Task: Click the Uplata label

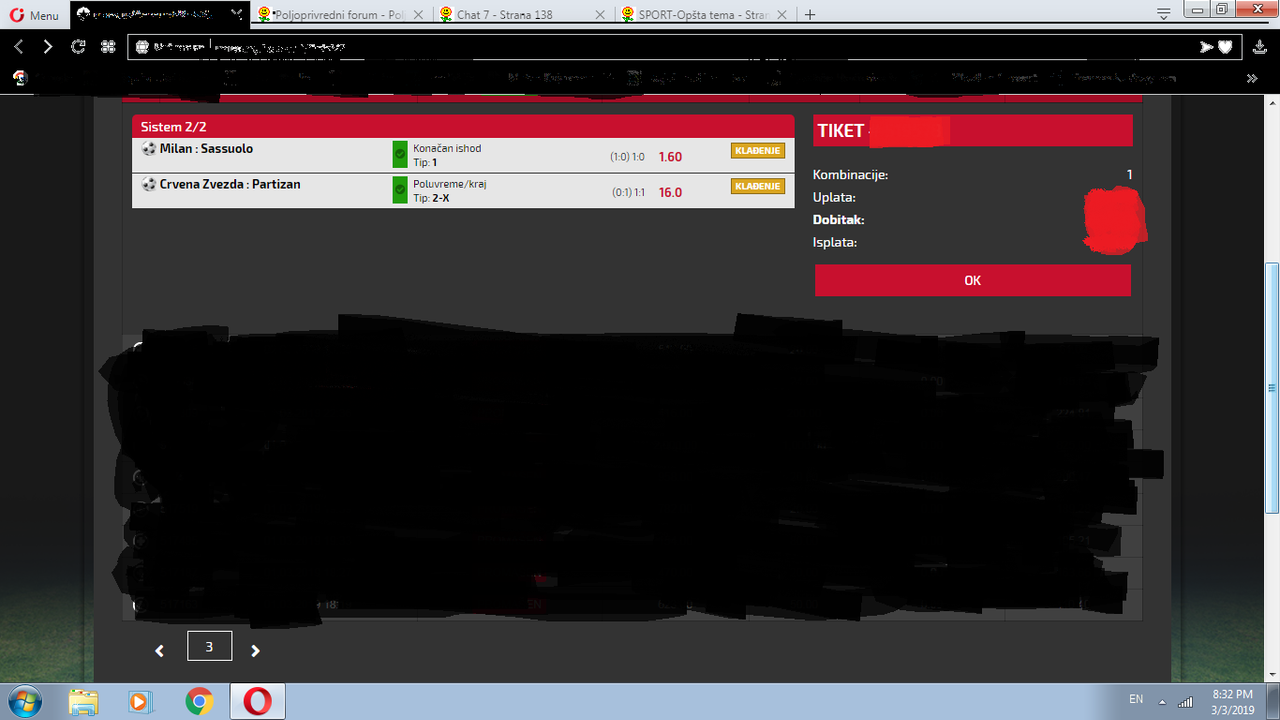Action: [x=834, y=197]
